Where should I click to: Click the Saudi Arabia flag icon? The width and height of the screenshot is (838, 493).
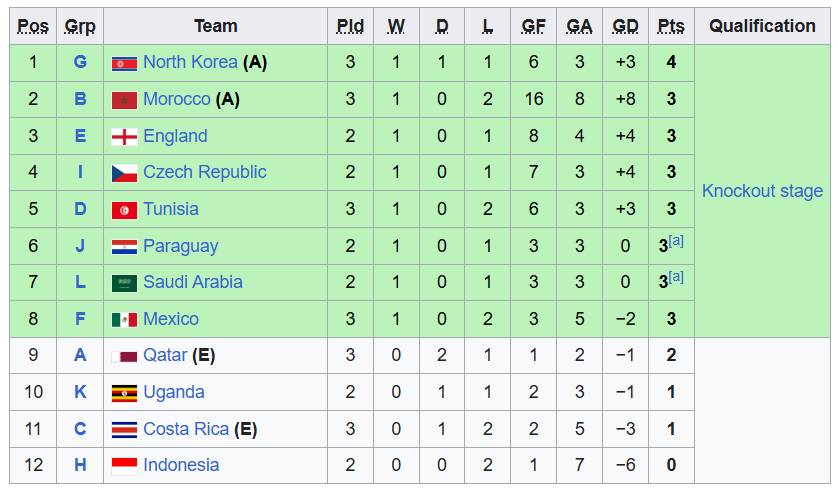[x=123, y=283]
